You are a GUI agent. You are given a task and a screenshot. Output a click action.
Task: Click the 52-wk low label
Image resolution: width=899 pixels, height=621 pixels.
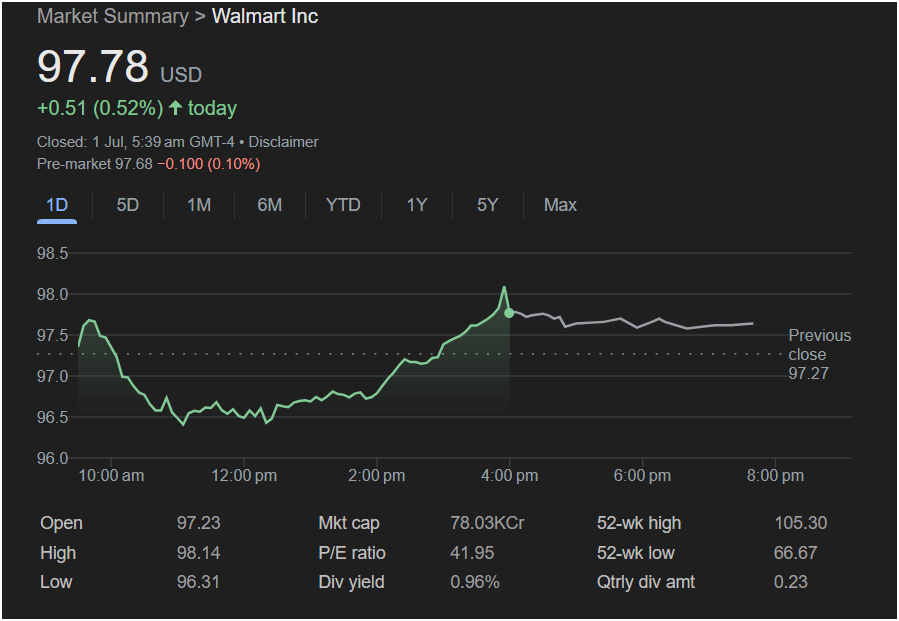click(635, 553)
